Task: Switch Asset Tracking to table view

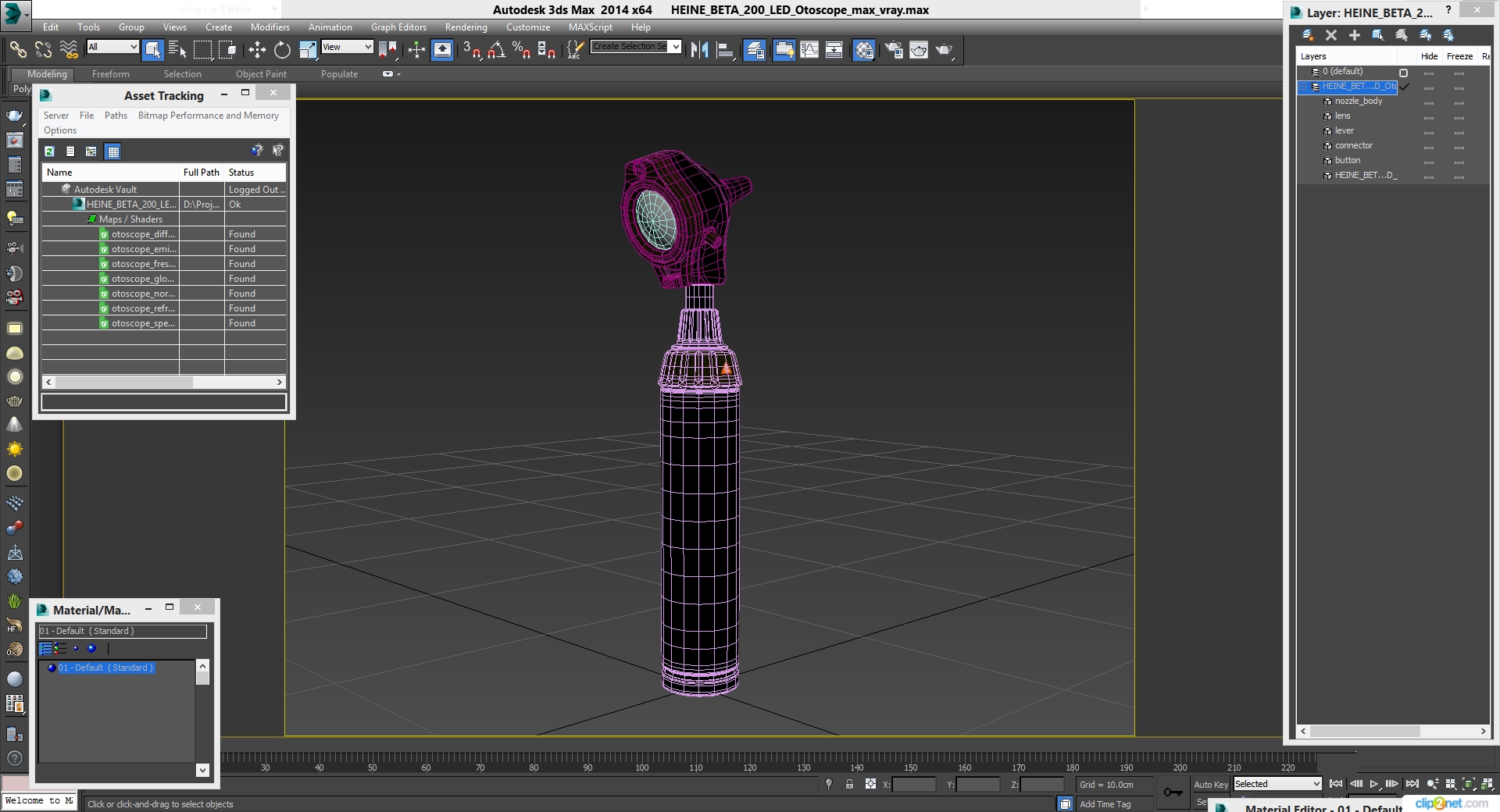Action: pos(113,151)
